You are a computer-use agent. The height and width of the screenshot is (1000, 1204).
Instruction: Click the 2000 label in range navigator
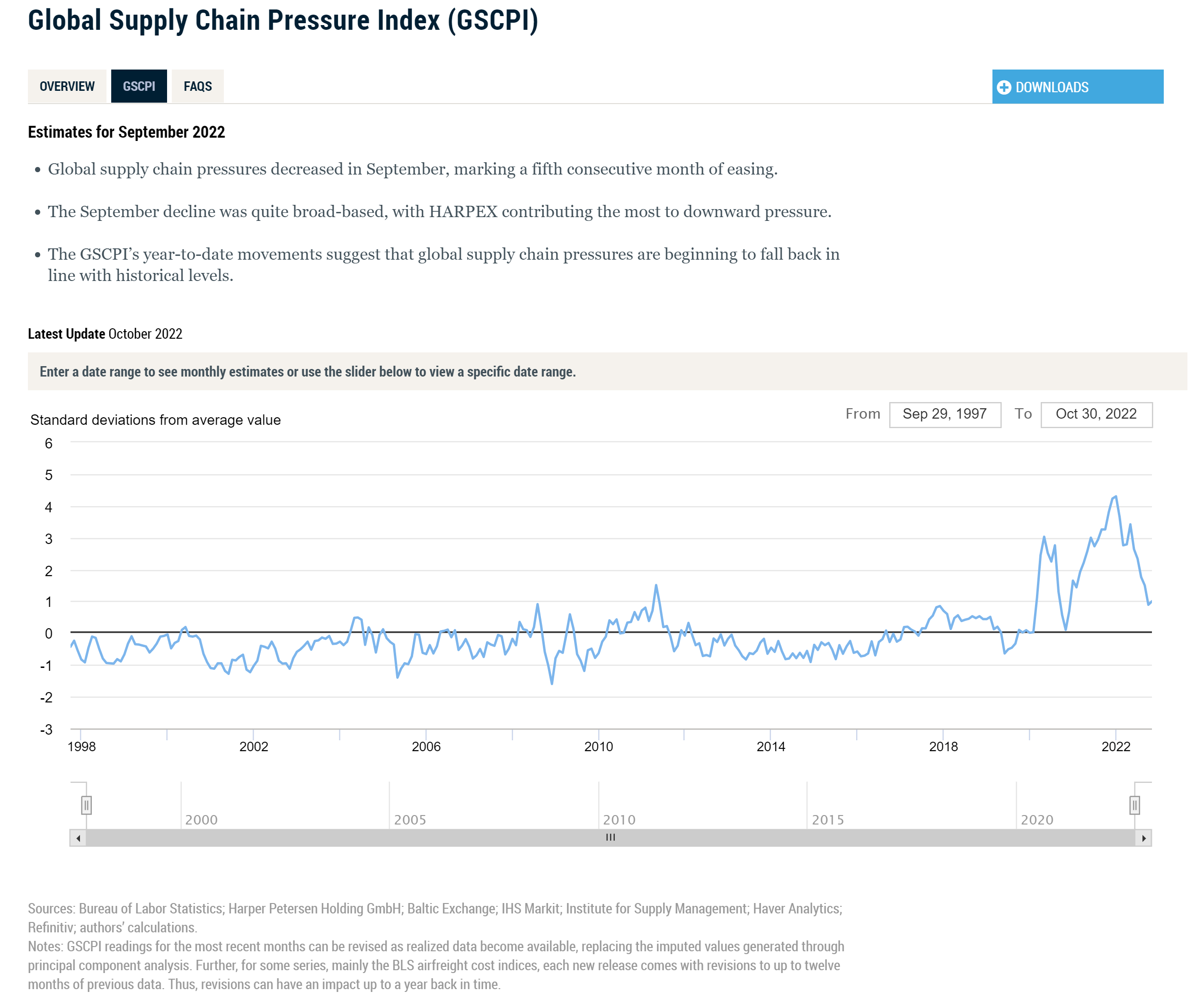pyautogui.click(x=201, y=819)
